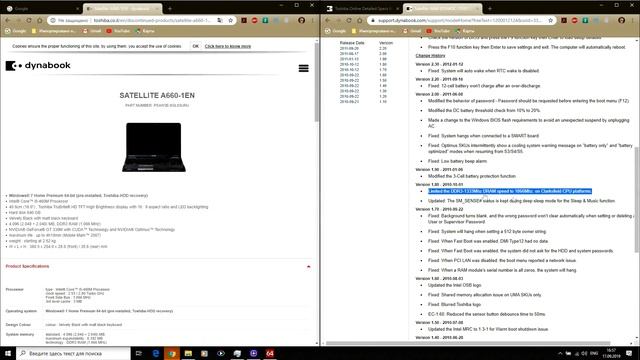Click the left page vertical scrollbar
The image size is (640, 360).
click(317, 82)
